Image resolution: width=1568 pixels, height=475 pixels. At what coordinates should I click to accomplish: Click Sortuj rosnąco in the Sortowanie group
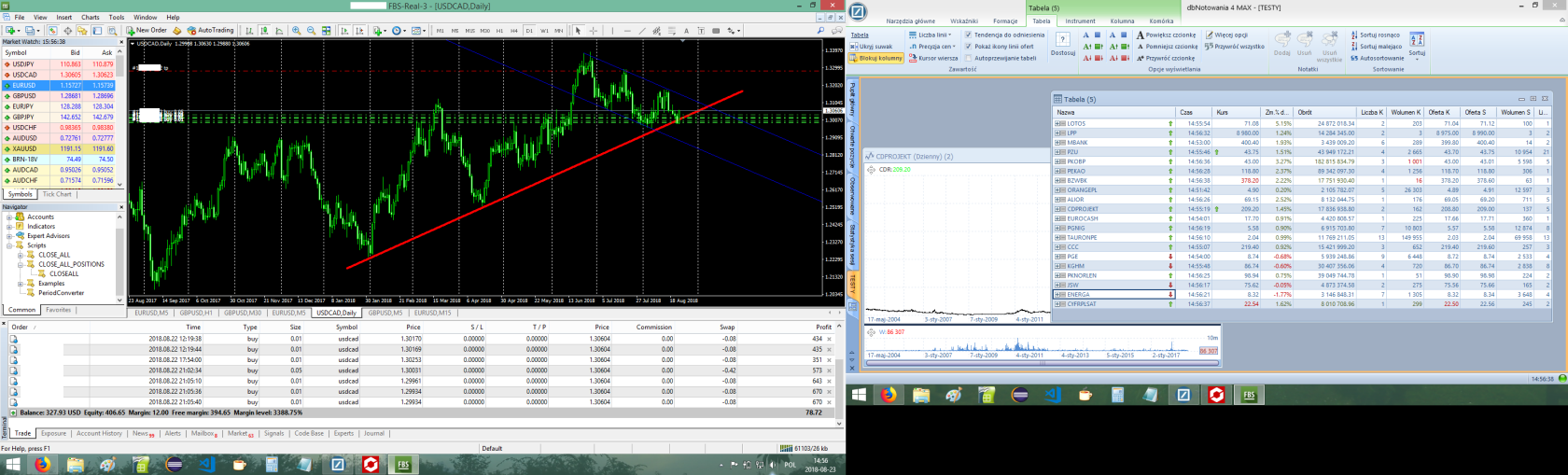click(x=1376, y=35)
